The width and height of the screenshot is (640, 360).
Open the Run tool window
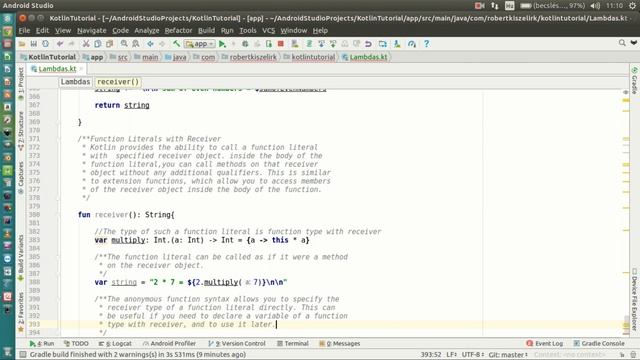pos(42,344)
